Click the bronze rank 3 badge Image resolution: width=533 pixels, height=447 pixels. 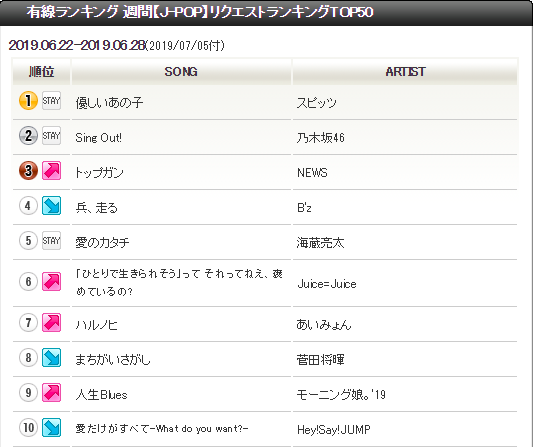click(28, 171)
